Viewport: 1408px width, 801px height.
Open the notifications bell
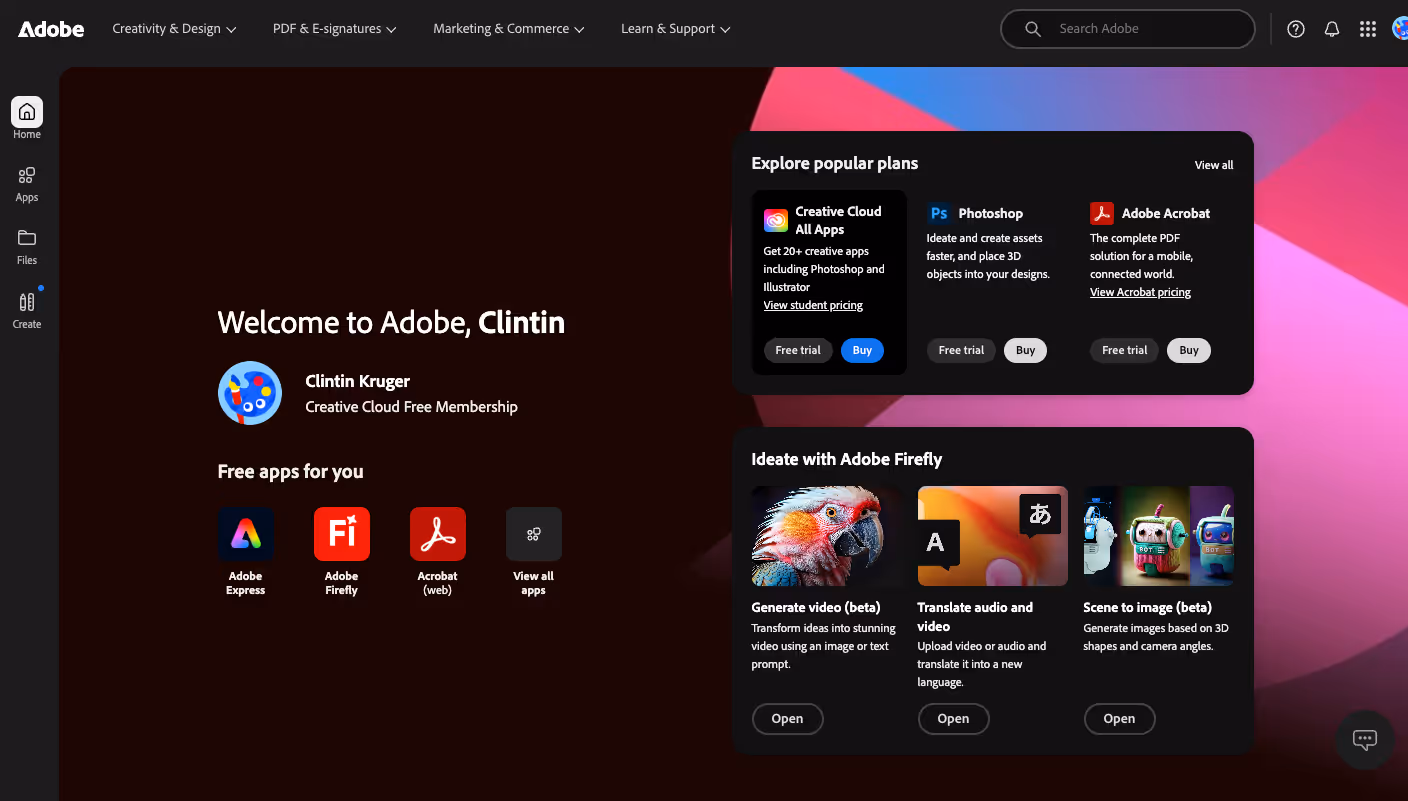tap(1331, 28)
